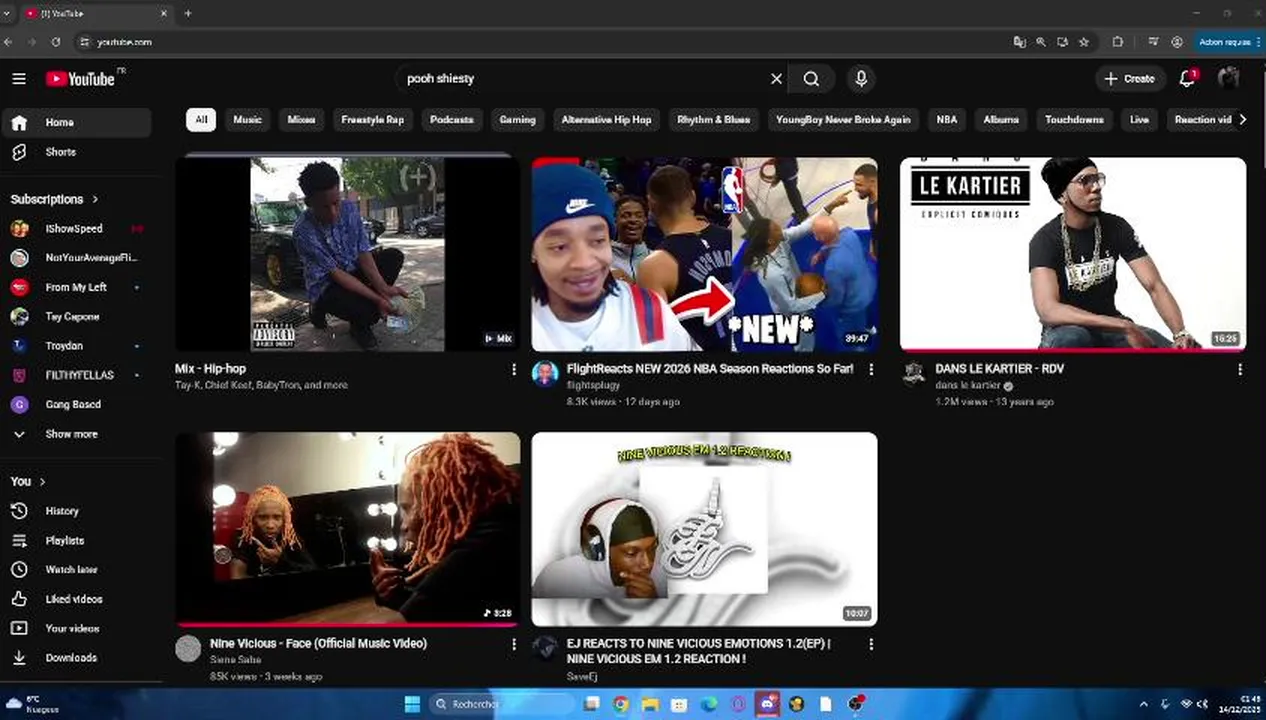Open EJ Reacts to Nine Vicious thumbnail
Screen dimensions: 1266x720
pos(704,529)
